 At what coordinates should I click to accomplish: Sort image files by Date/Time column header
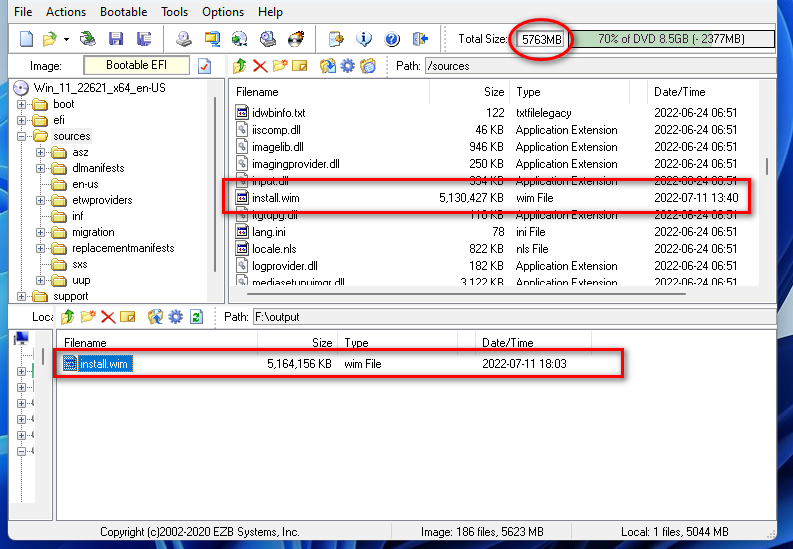[x=703, y=92]
